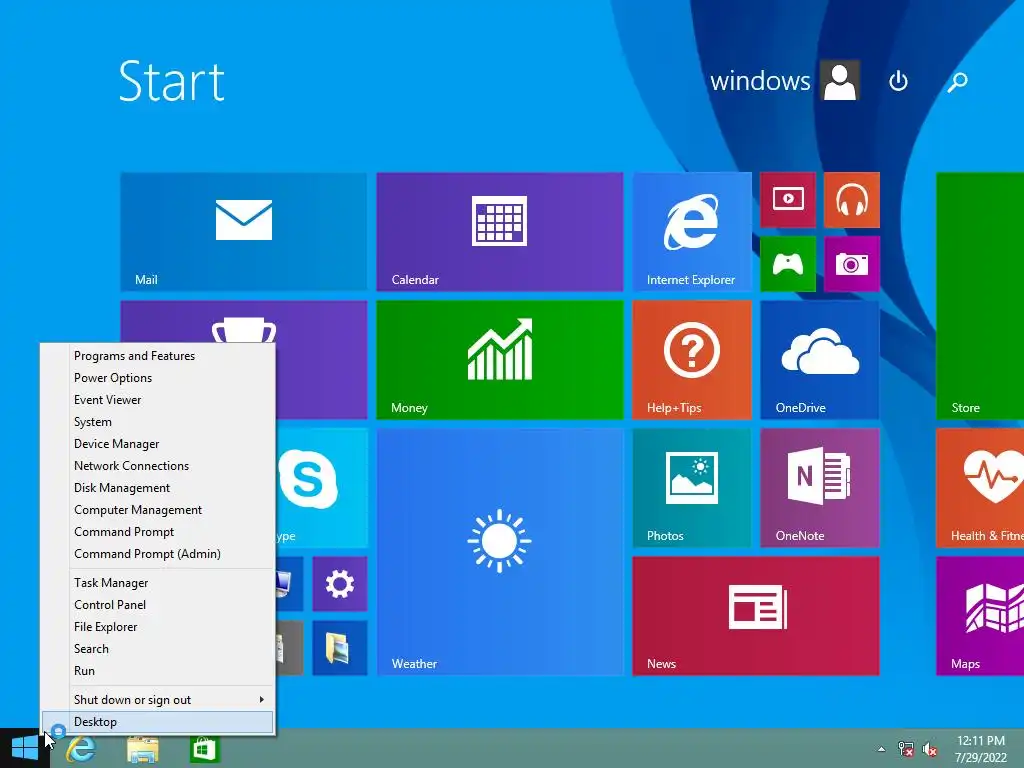Choose System in the menu
1024x768 pixels.
point(158,422)
